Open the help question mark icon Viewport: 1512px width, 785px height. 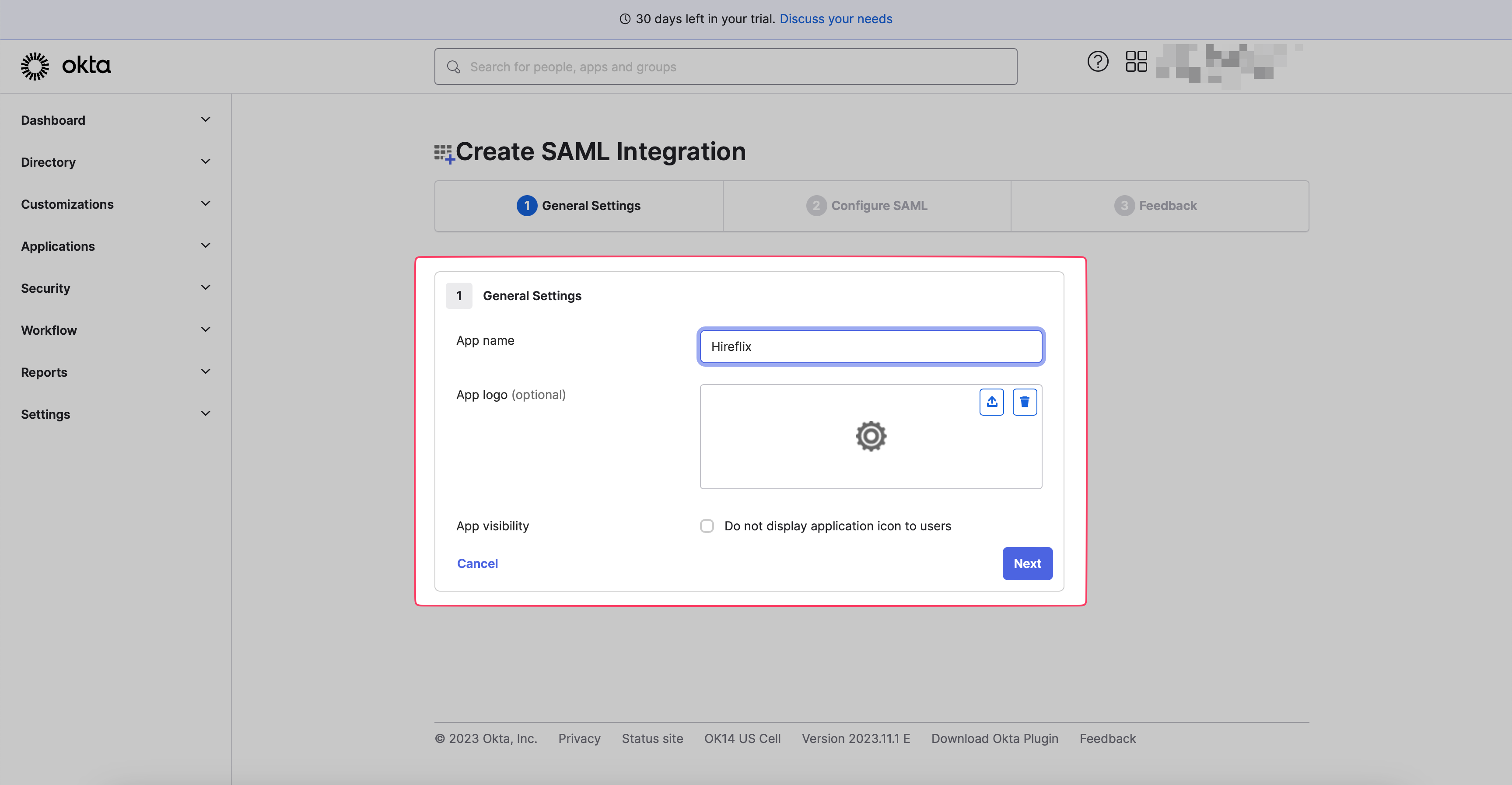[1098, 61]
